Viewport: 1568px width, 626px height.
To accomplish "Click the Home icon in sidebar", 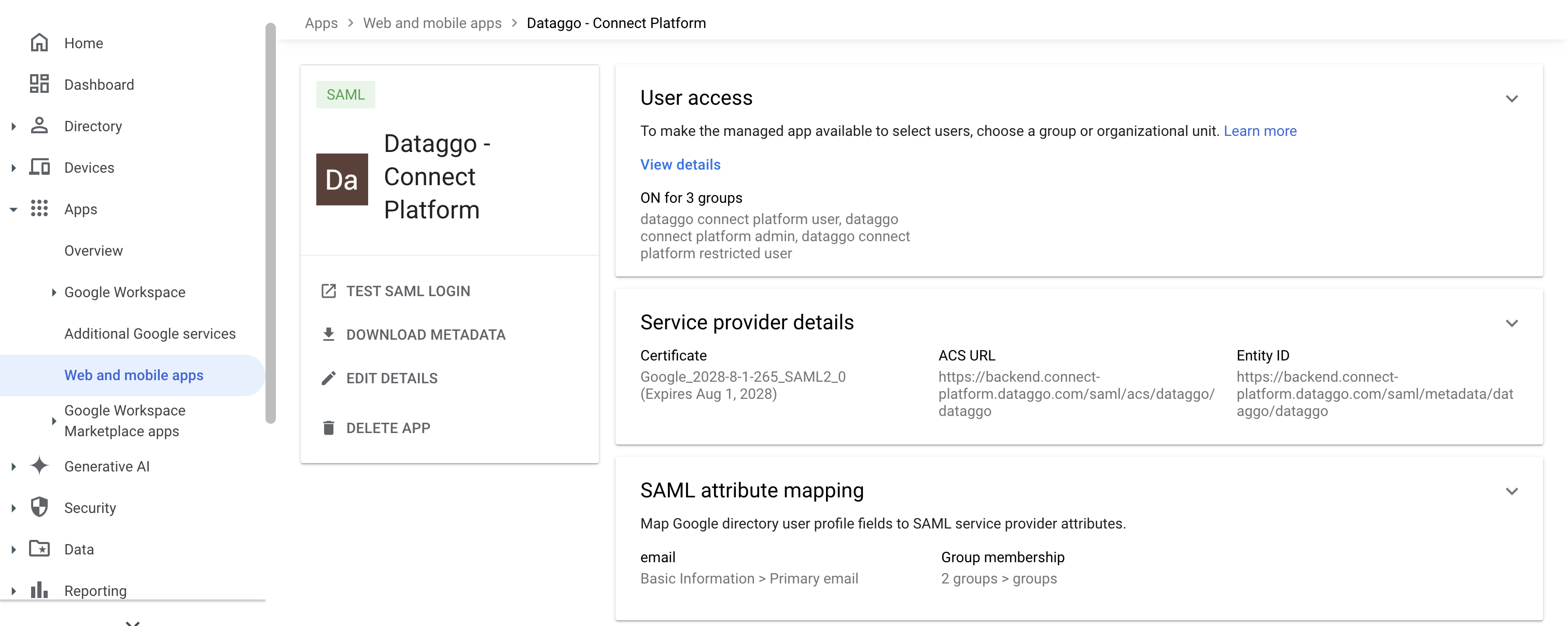I will click(39, 43).
